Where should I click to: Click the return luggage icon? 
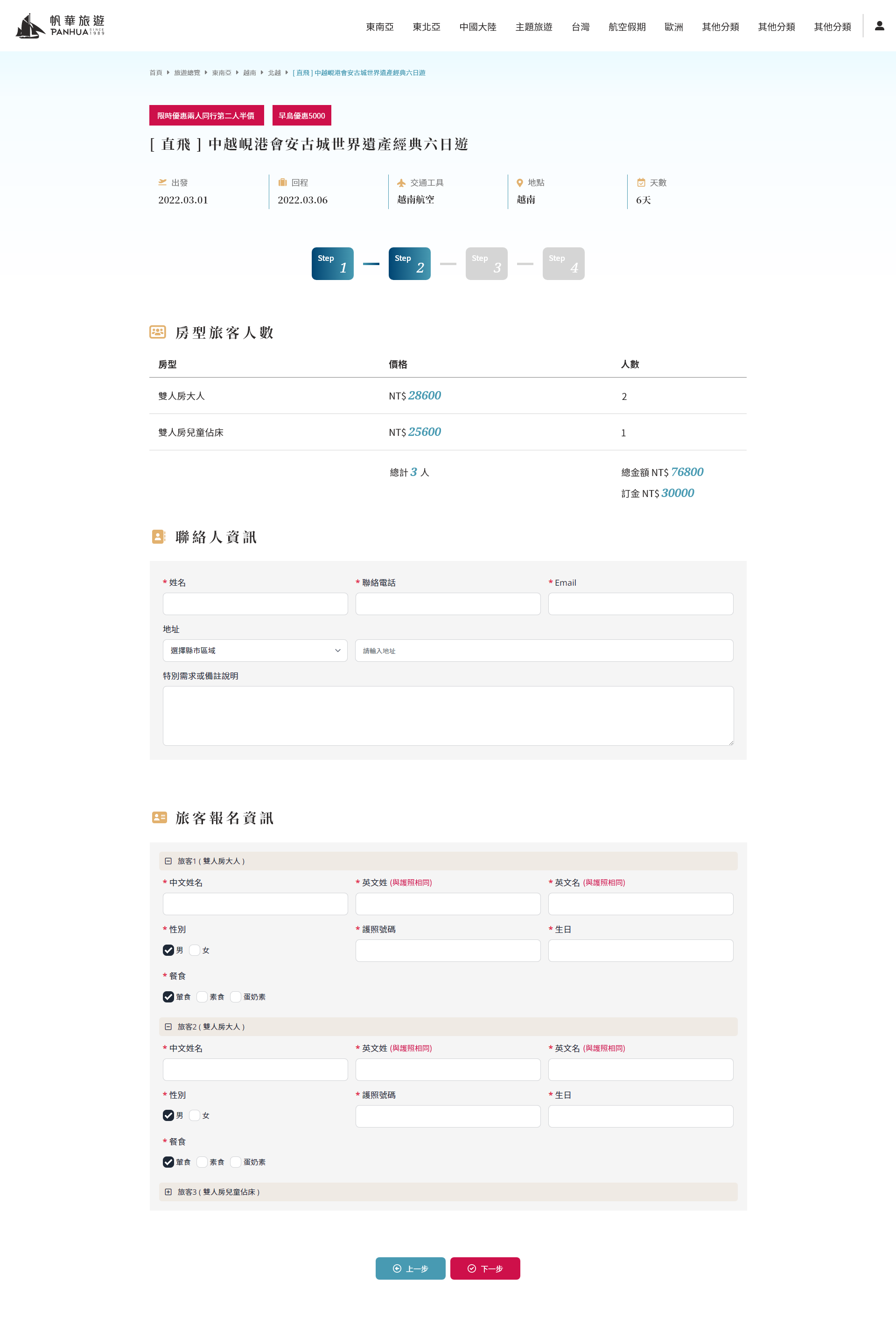pos(282,182)
